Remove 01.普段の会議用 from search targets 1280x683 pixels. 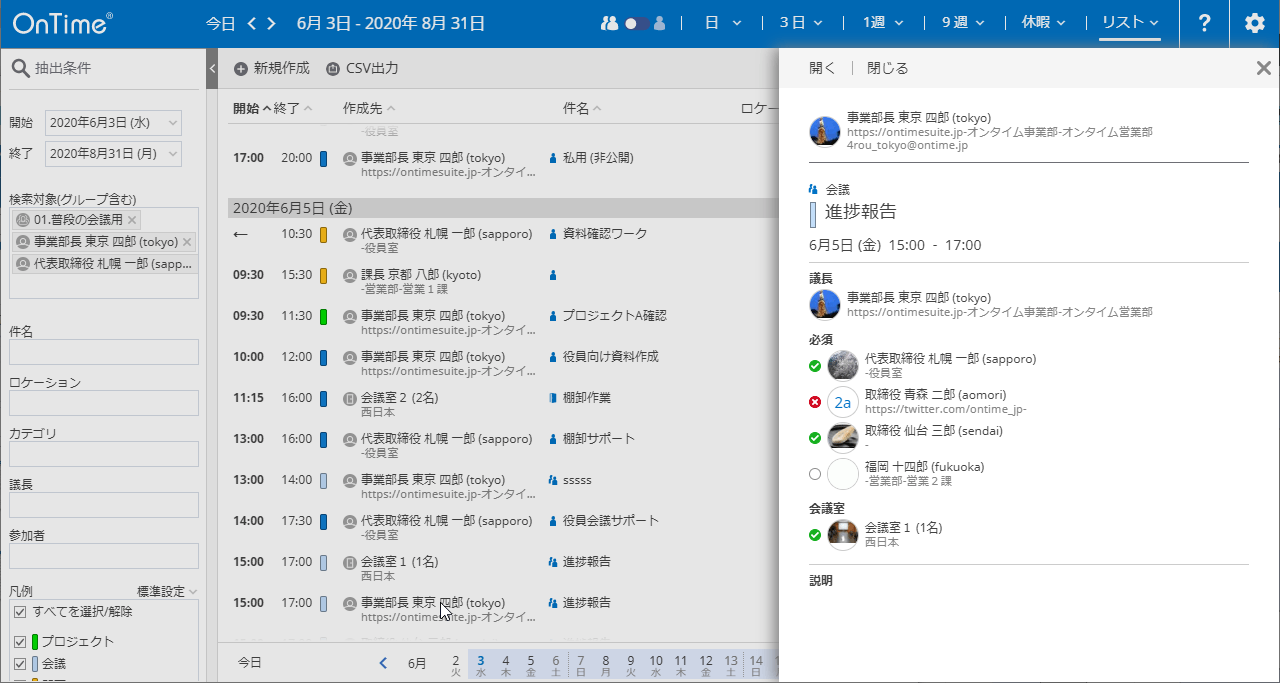(x=133, y=220)
